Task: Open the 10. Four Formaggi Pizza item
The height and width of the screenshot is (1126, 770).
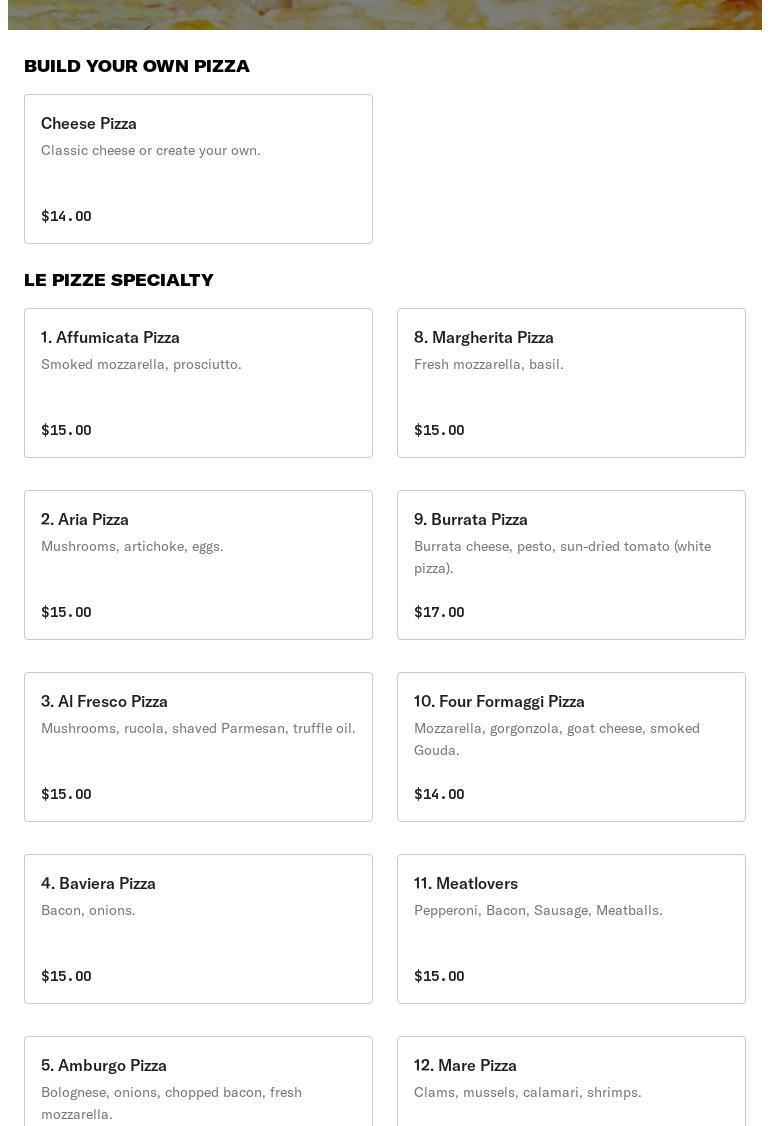Action: tap(571, 747)
